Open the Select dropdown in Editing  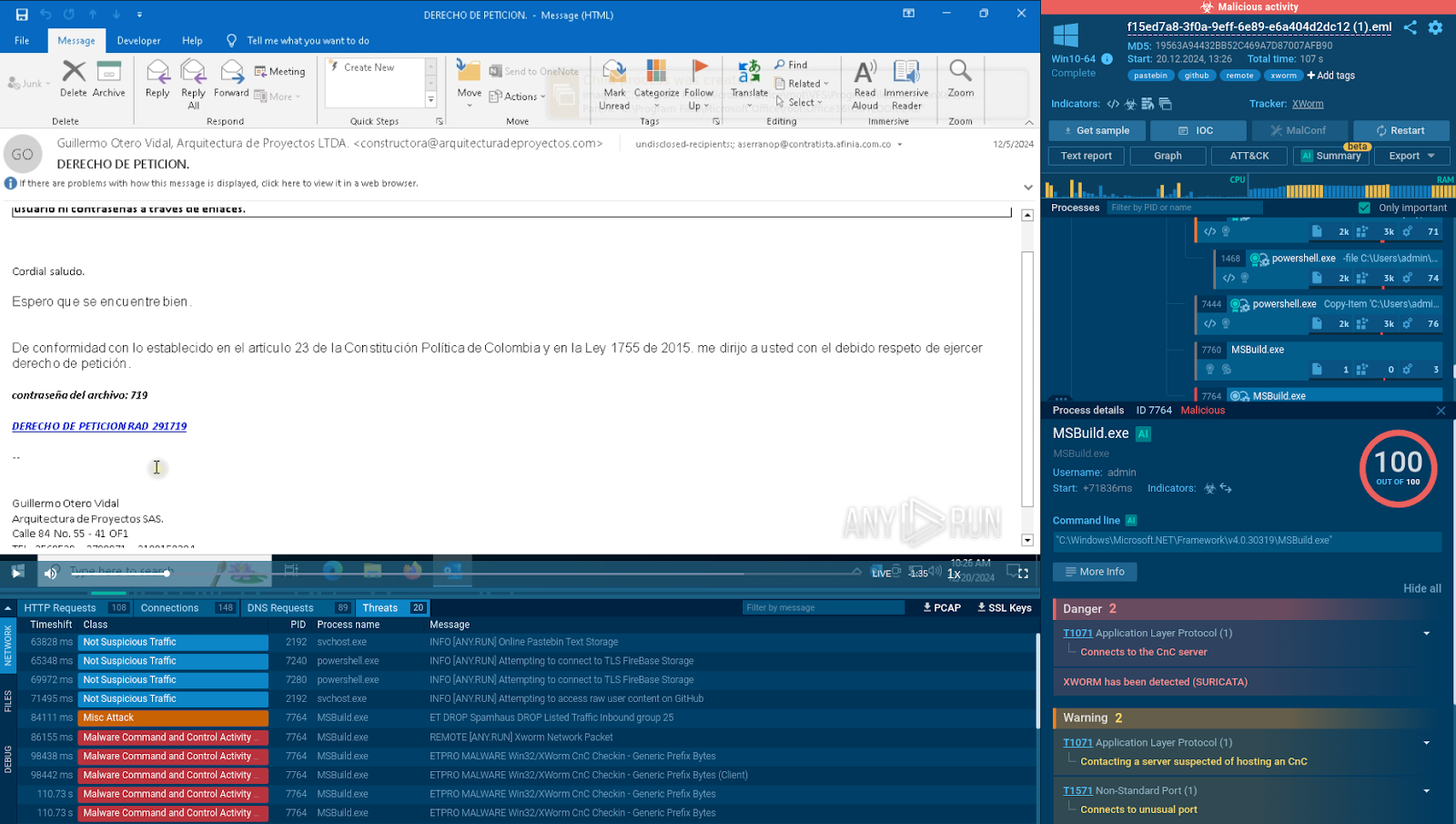[799, 102]
